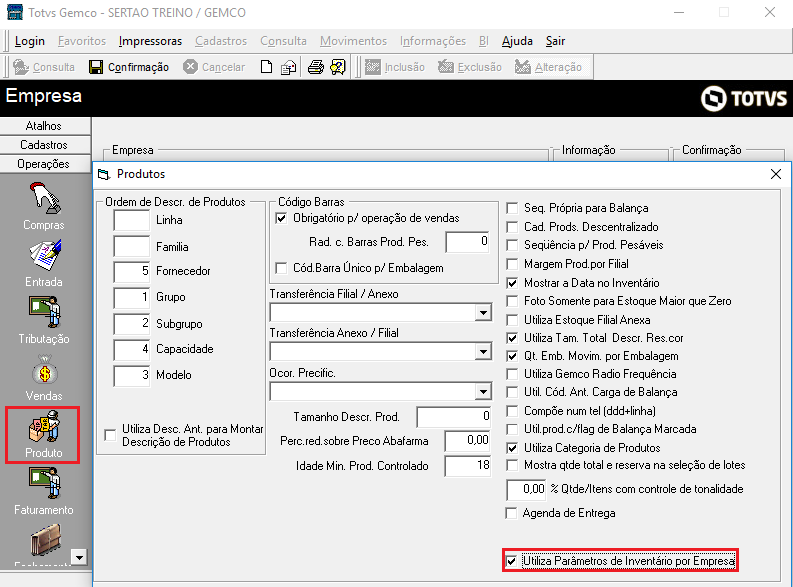793x587 pixels.
Task: Click the Tamanho Descr. Prod. field
Action: point(454,417)
